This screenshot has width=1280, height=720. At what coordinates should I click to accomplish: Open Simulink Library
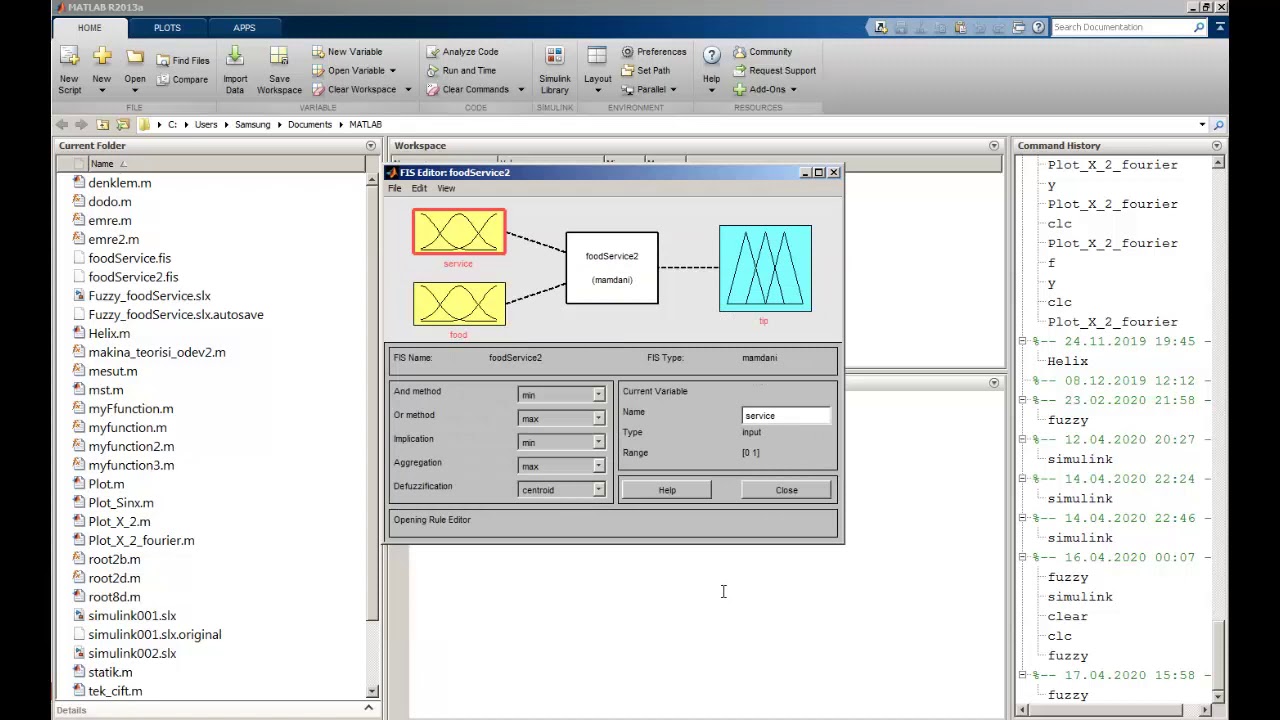point(555,70)
